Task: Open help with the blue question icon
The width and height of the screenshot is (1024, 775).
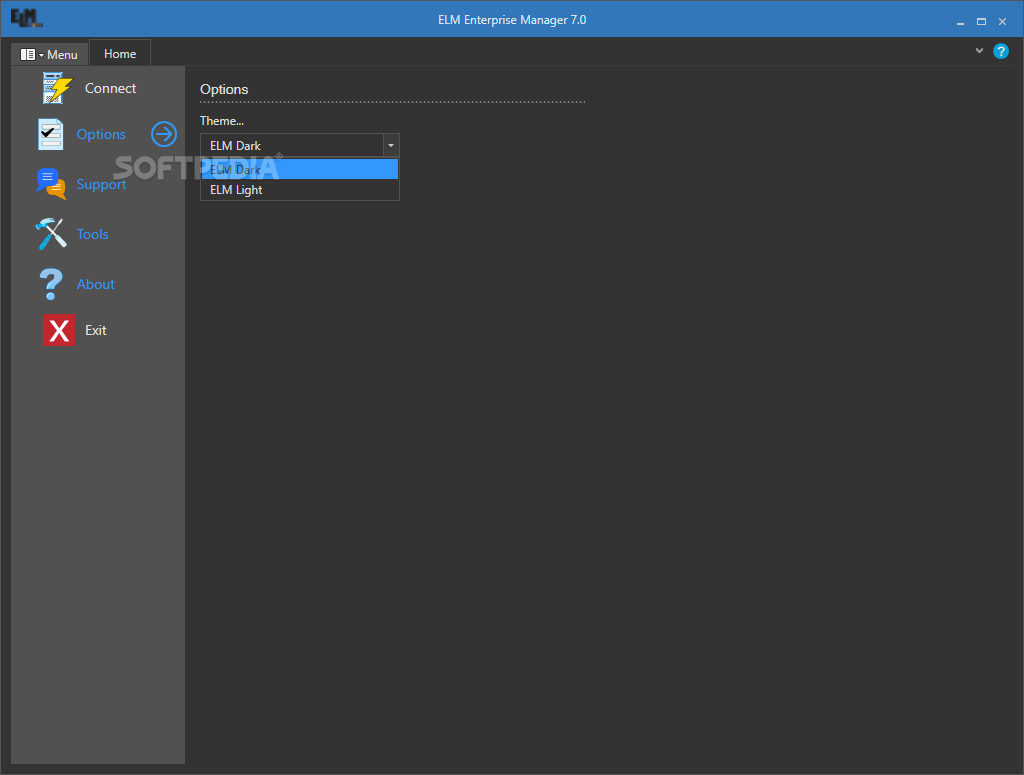Action: click(x=1000, y=51)
